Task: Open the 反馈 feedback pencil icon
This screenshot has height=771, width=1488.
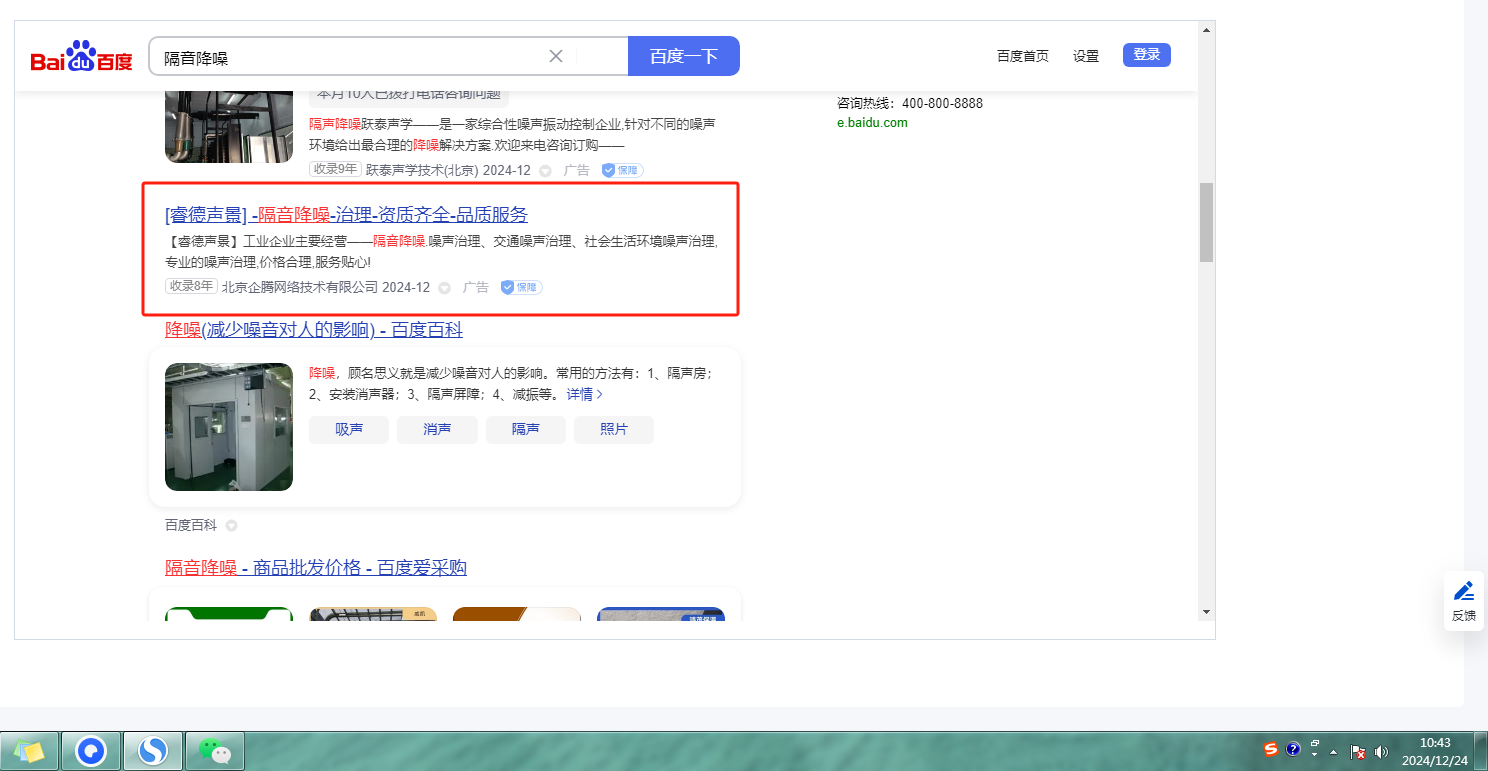Action: tap(1463, 600)
